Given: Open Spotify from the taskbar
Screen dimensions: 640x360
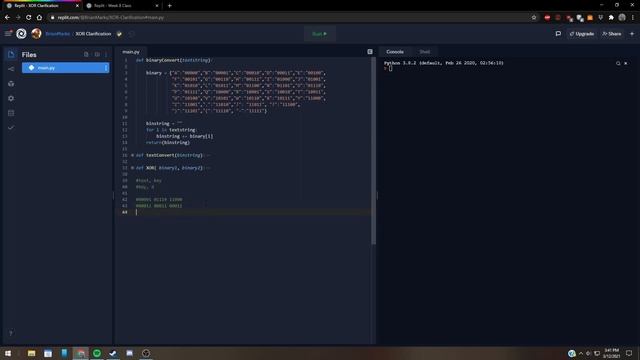Looking at the screenshot, I should point(97,353).
